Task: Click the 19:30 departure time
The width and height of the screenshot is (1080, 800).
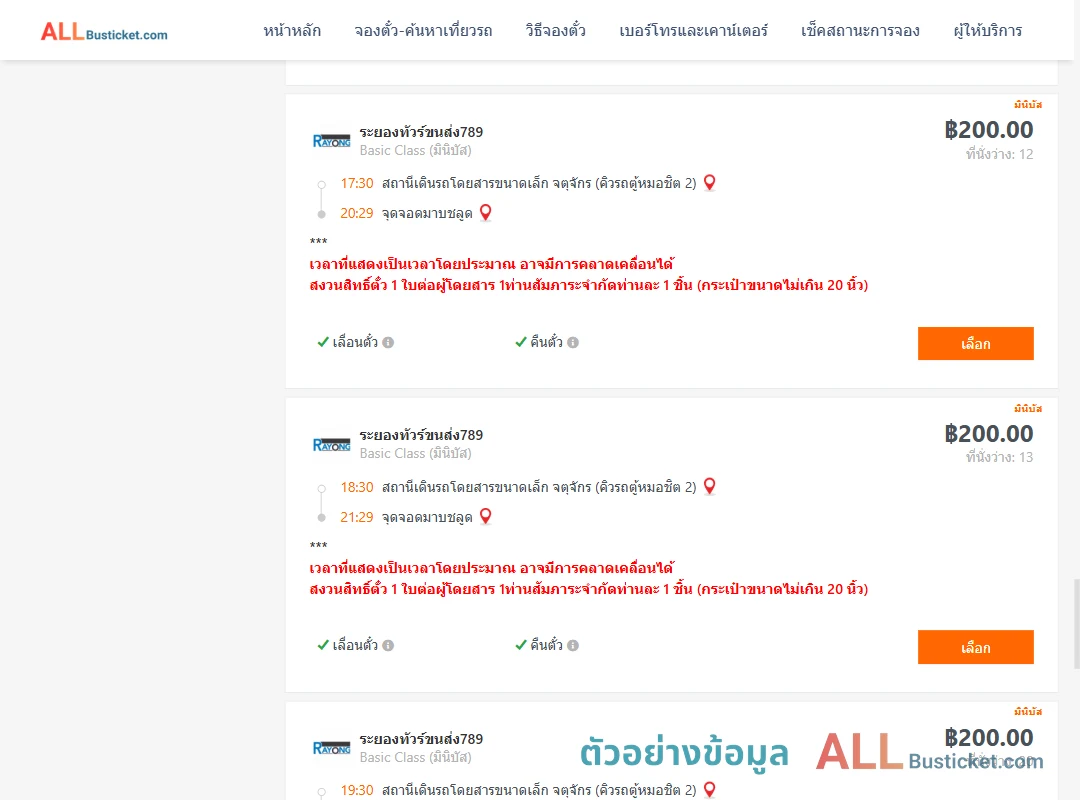Action: (x=357, y=790)
